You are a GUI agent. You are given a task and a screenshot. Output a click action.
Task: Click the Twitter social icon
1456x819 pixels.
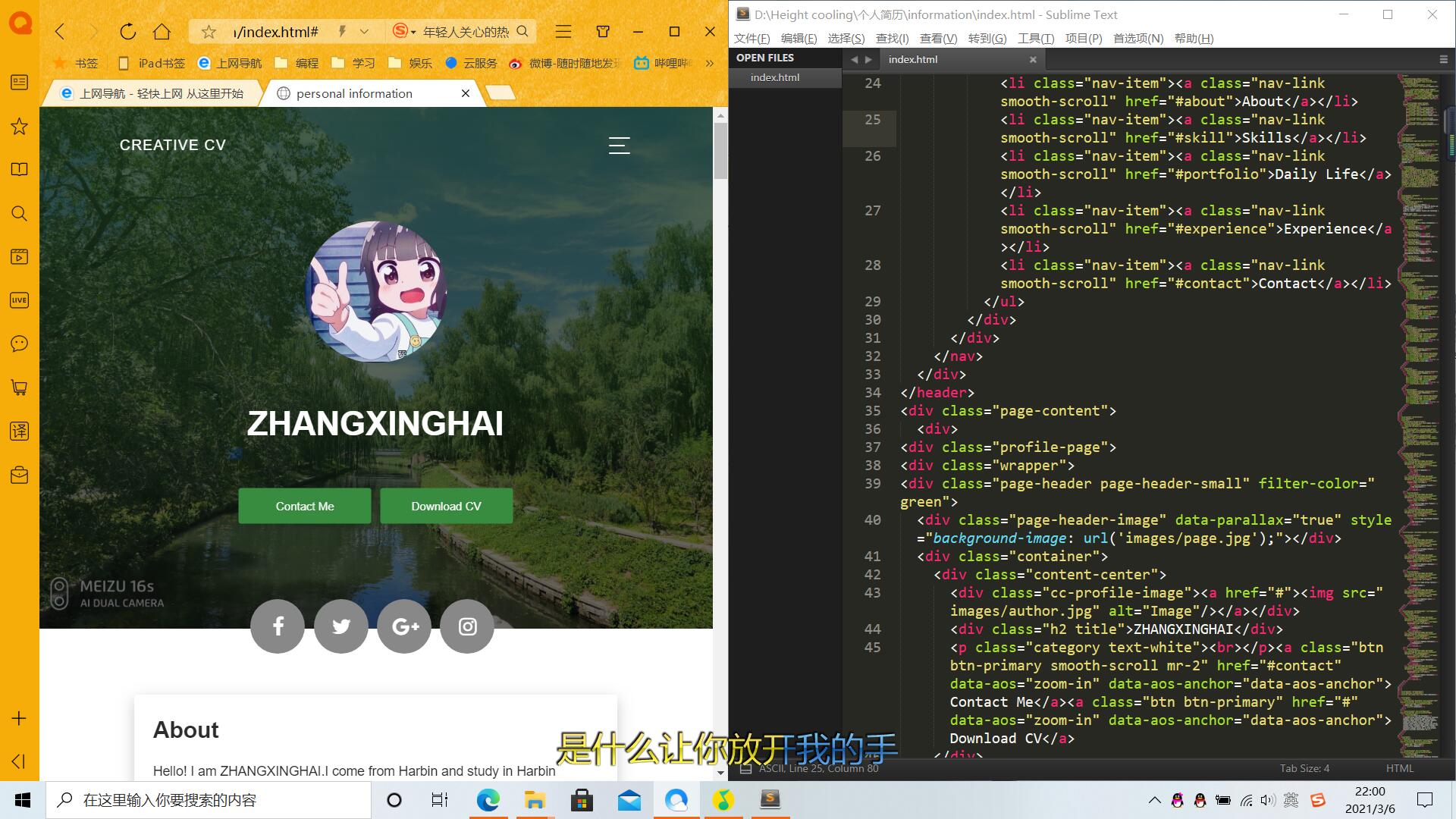click(341, 626)
